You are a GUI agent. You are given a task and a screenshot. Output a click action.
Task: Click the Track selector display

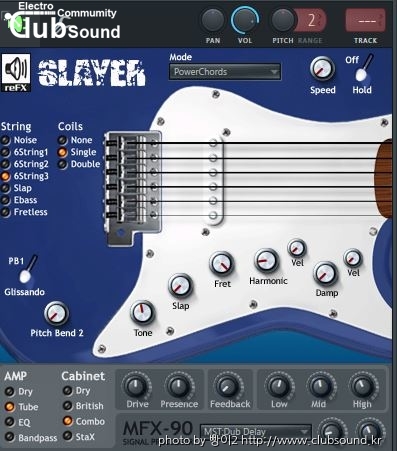point(366,20)
